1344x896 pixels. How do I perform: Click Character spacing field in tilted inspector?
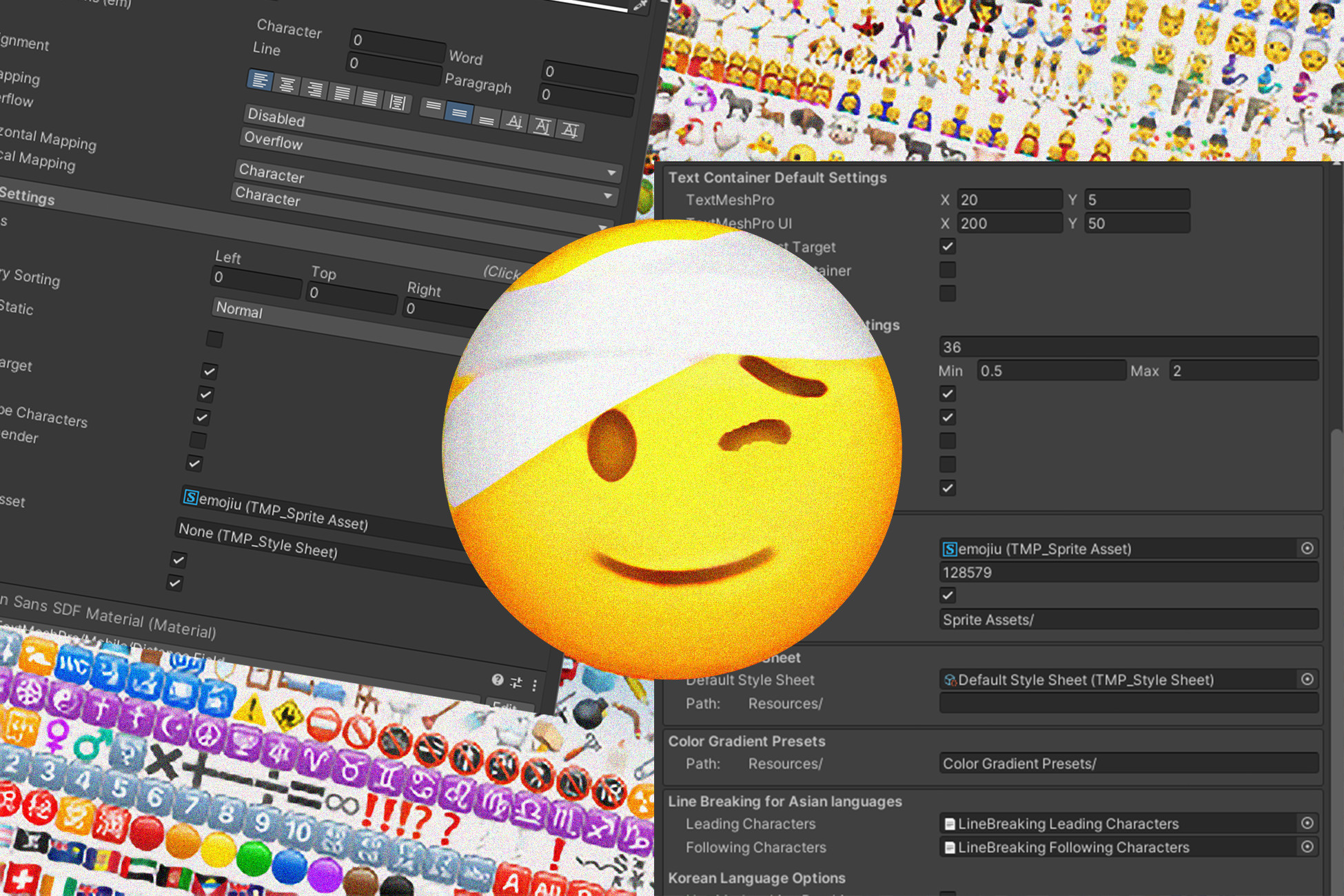397,45
